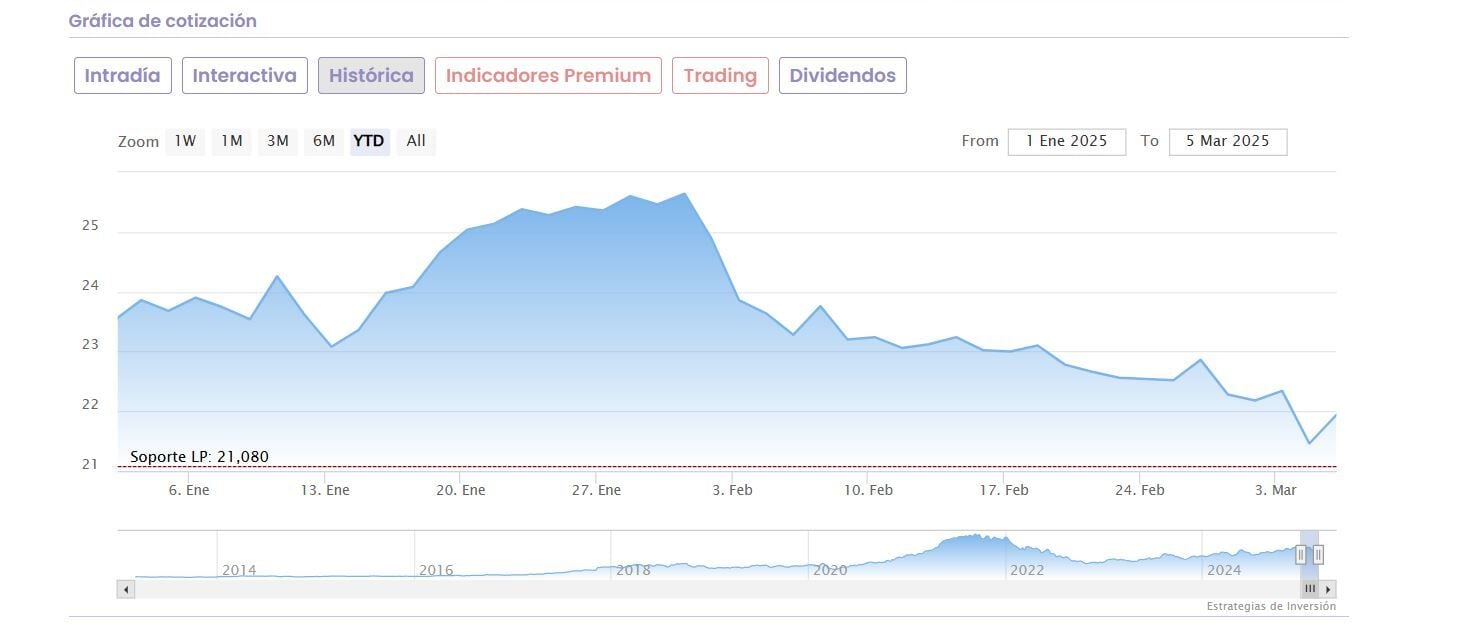Show the Dividendos tab
The width and height of the screenshot is (1476, 638).
(x=842, y=76)
